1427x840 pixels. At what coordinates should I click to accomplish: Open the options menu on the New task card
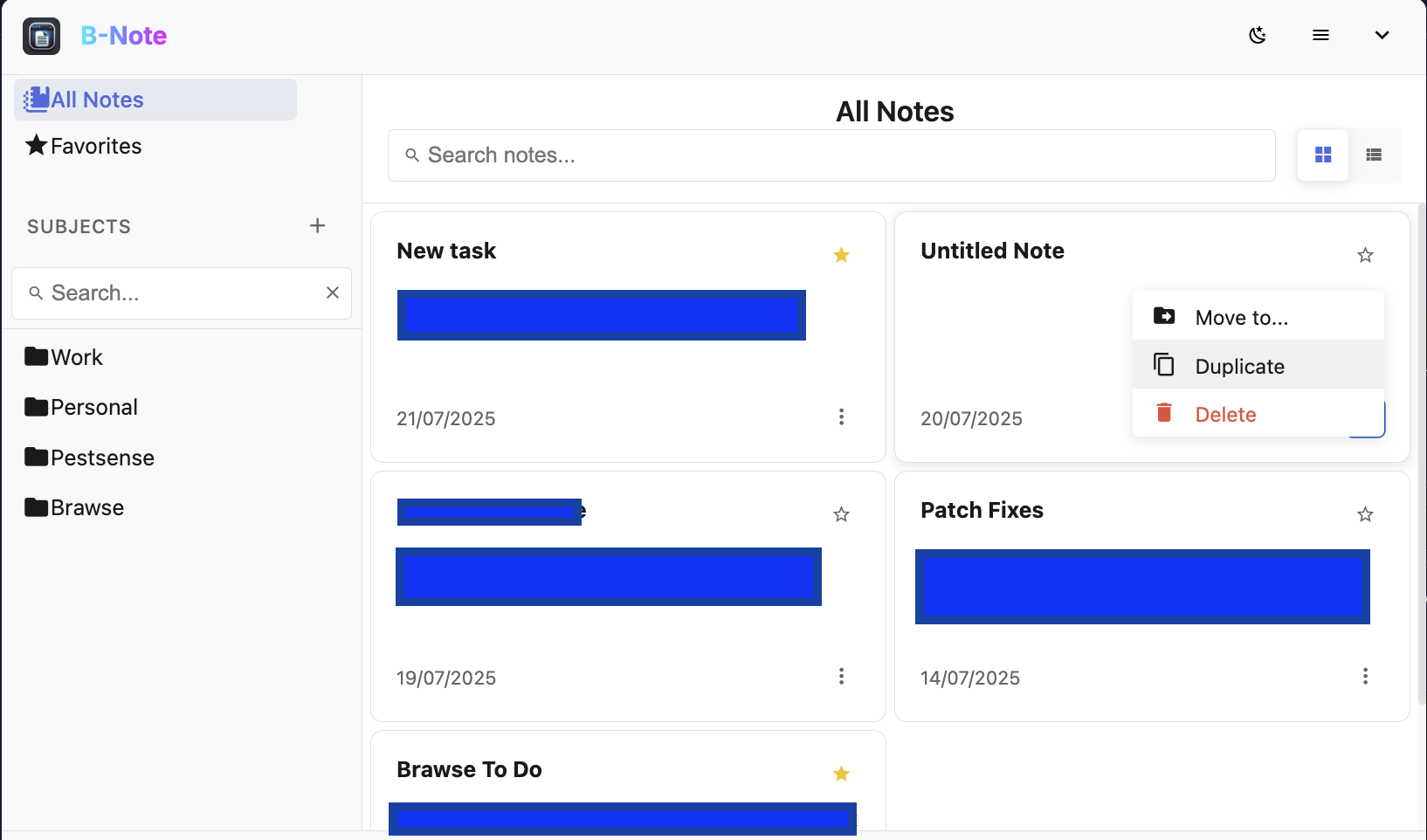pos(841,417)
